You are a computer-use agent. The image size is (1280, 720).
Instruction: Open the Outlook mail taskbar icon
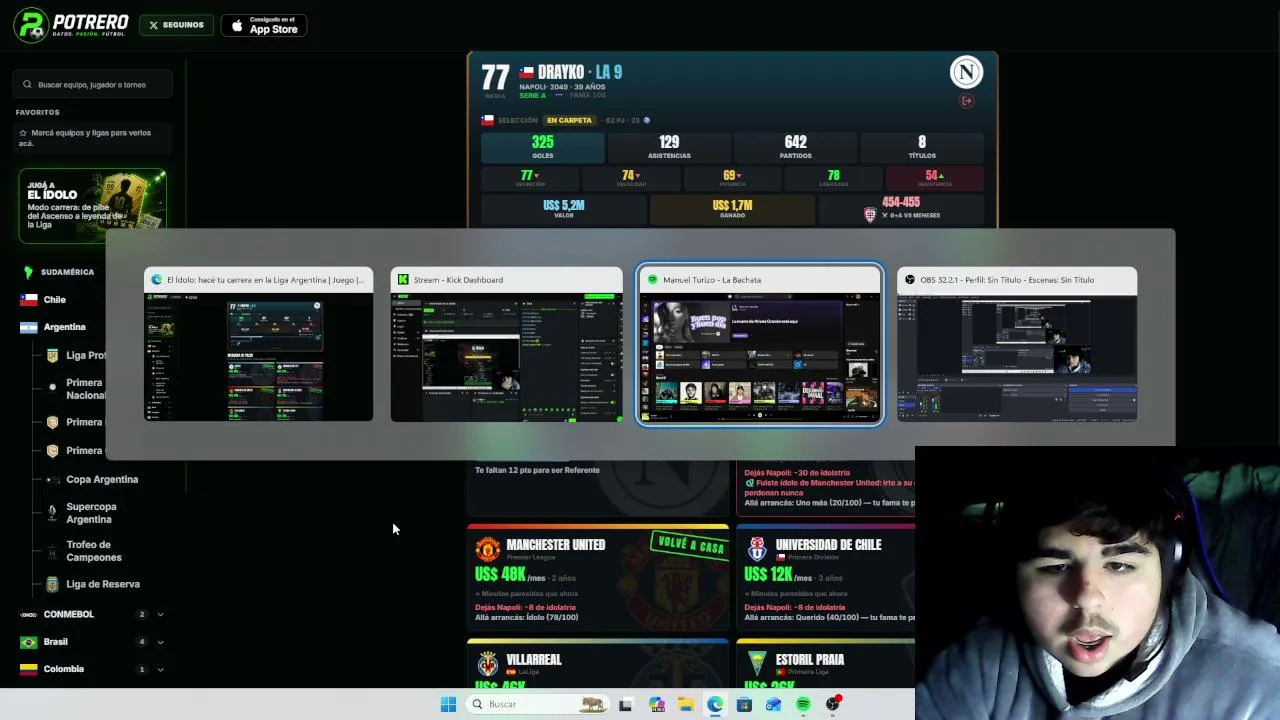(773, 704)
